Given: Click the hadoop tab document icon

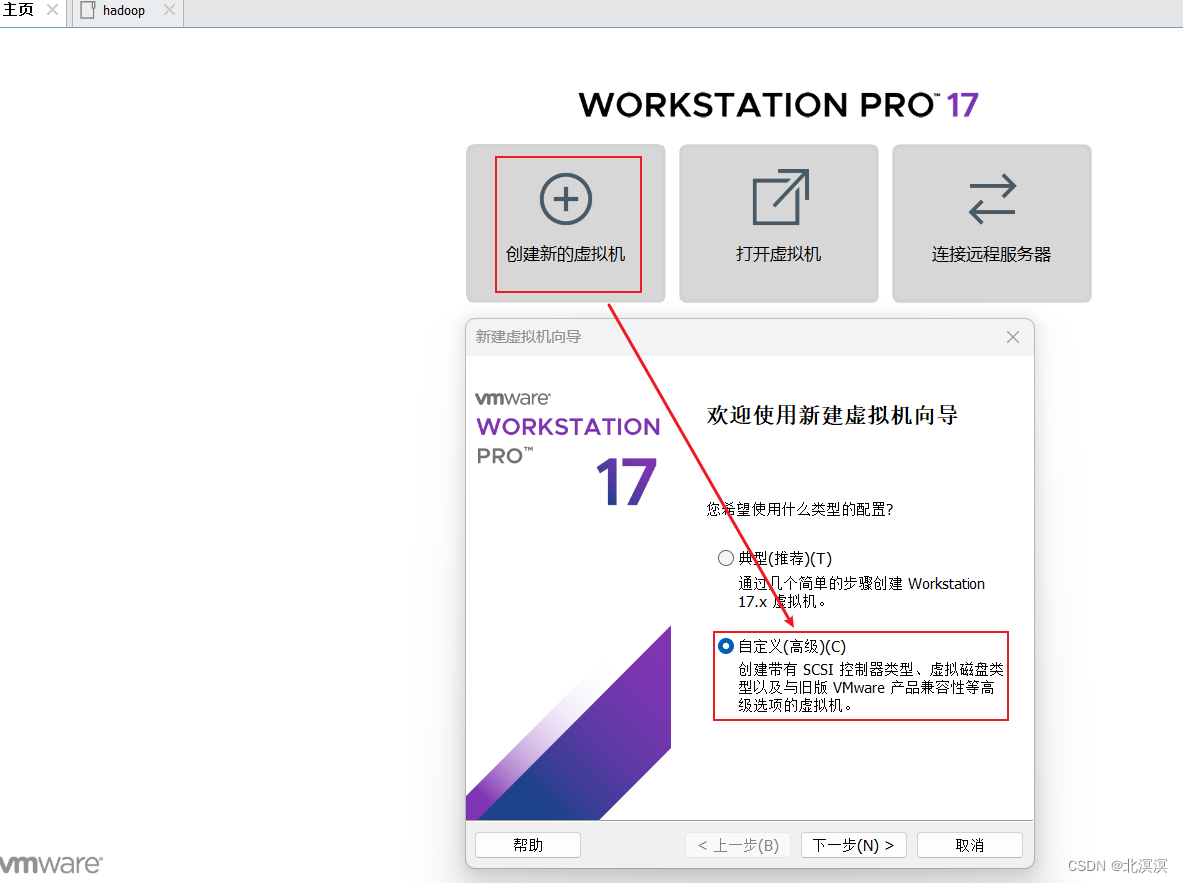Looking at the screenshot, I should pos(88,10).
